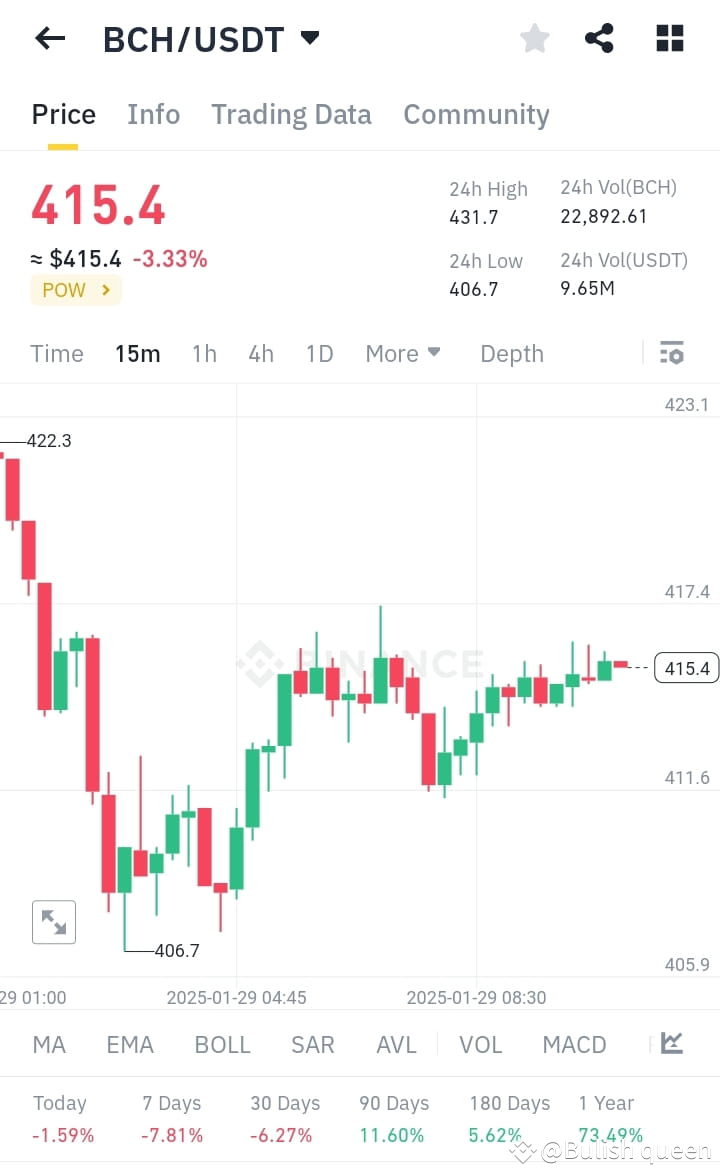The height and width of the screenshot is (1173, 720).
Task: Open the candlestick chart style icon
Action: pos(671,1043)
